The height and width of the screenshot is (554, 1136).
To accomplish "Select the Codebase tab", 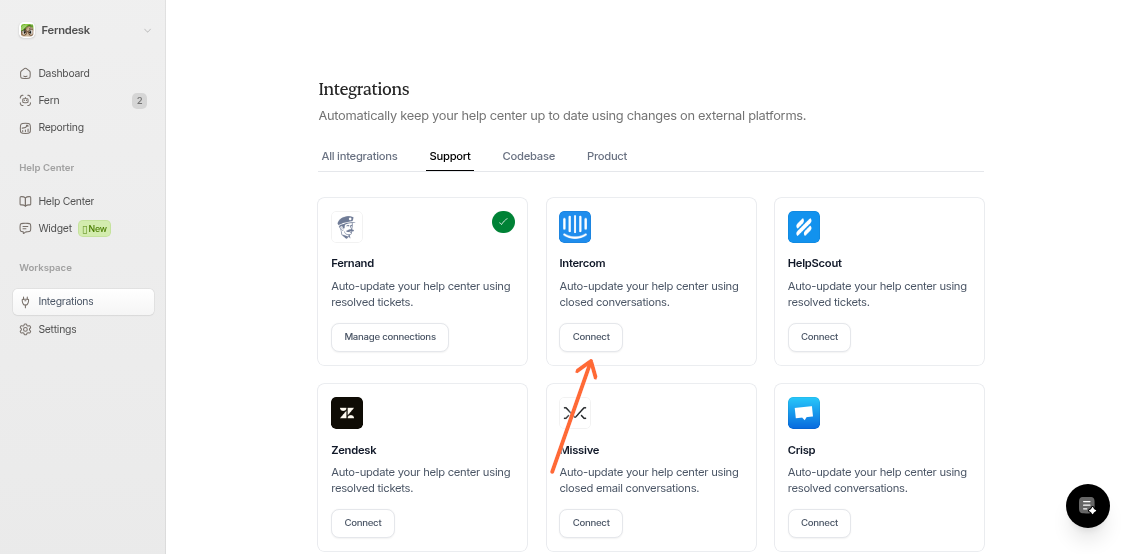I will 529,156.
